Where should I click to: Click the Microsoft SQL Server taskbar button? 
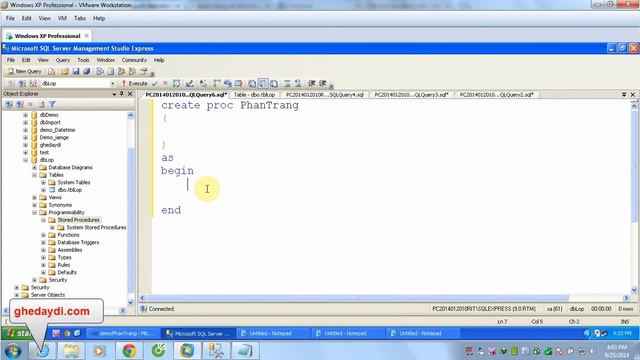point(199,333)
